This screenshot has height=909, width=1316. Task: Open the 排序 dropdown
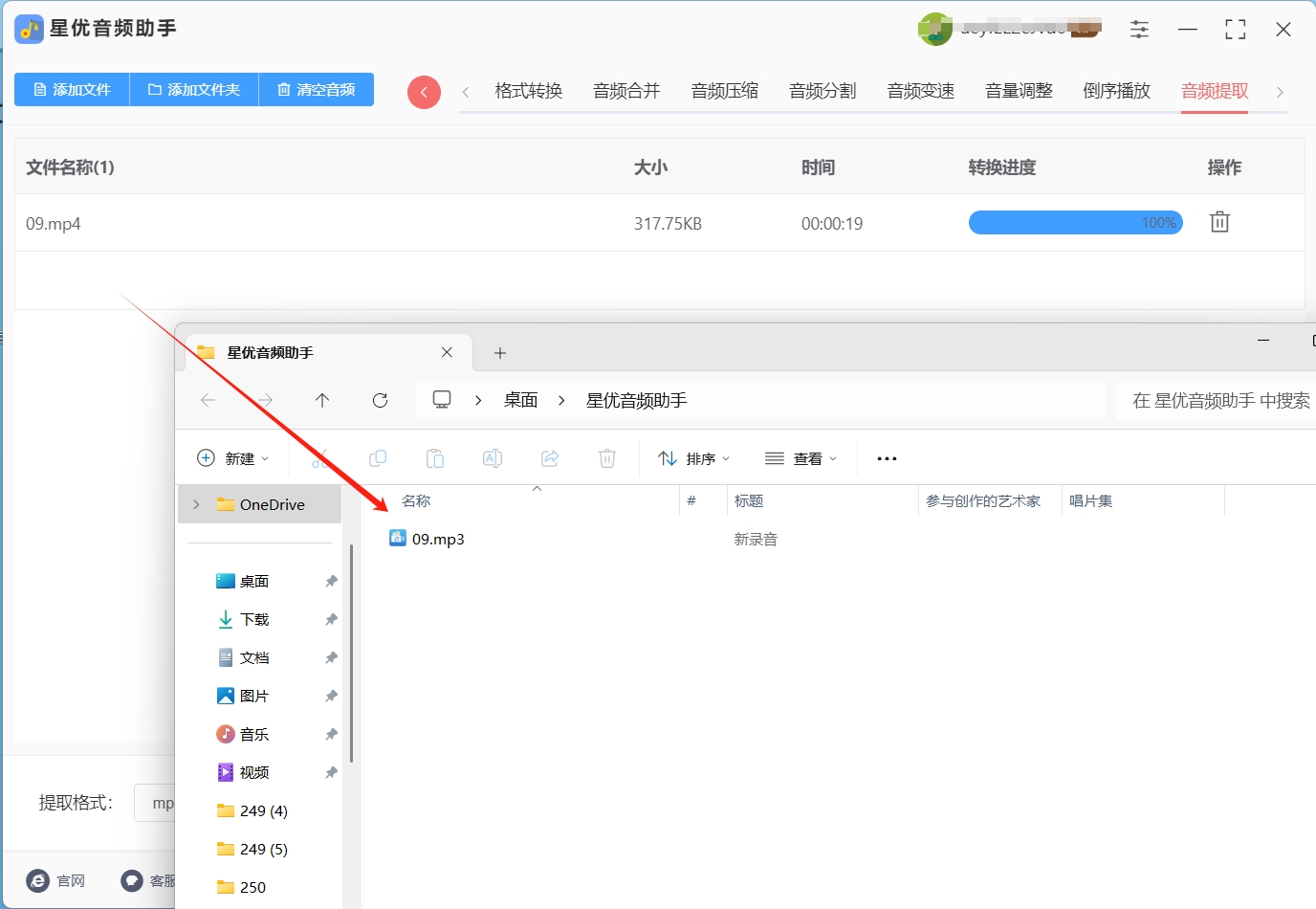tap(694, 458)
